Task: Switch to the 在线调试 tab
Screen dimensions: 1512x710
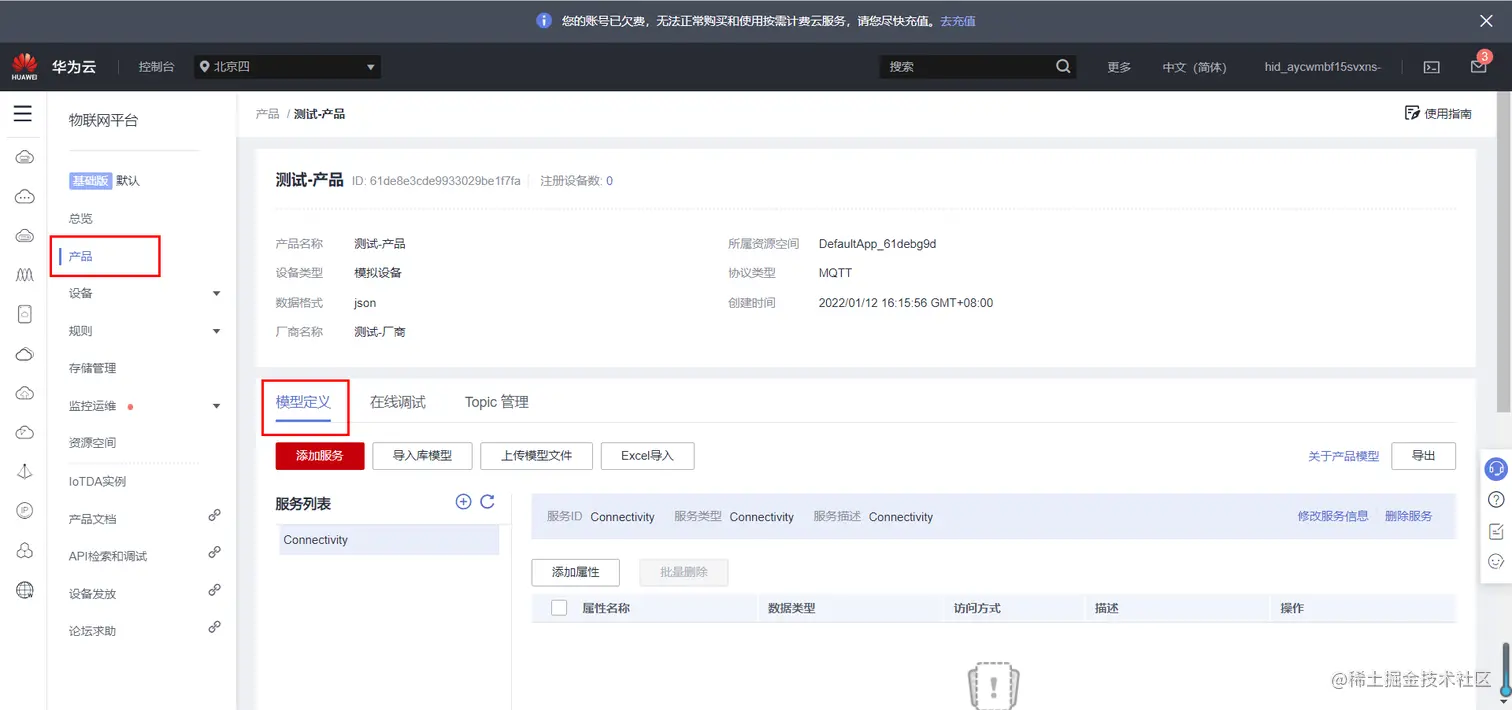Action: click(400, 401)
